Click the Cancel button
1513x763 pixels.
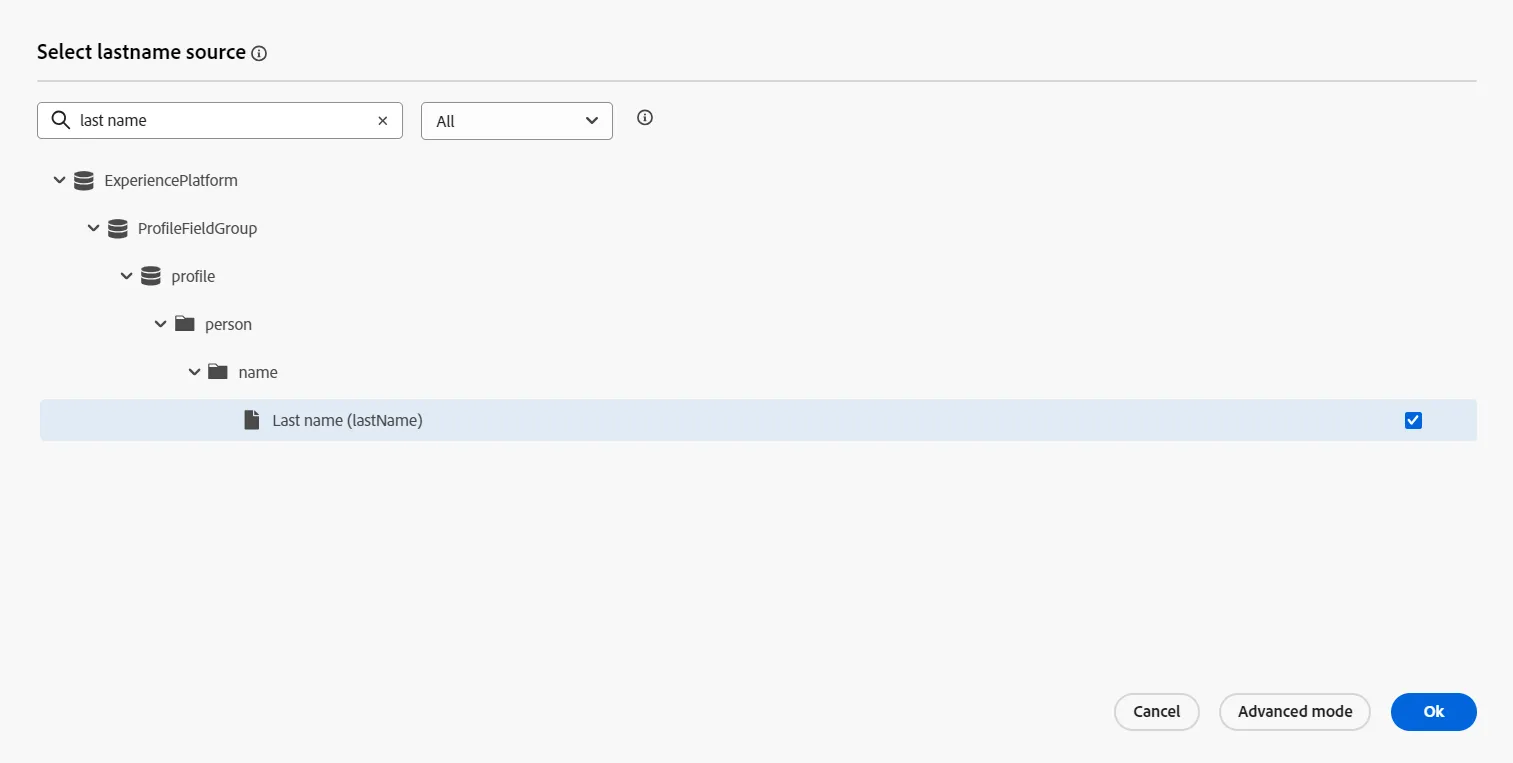tap(1157, 712)
